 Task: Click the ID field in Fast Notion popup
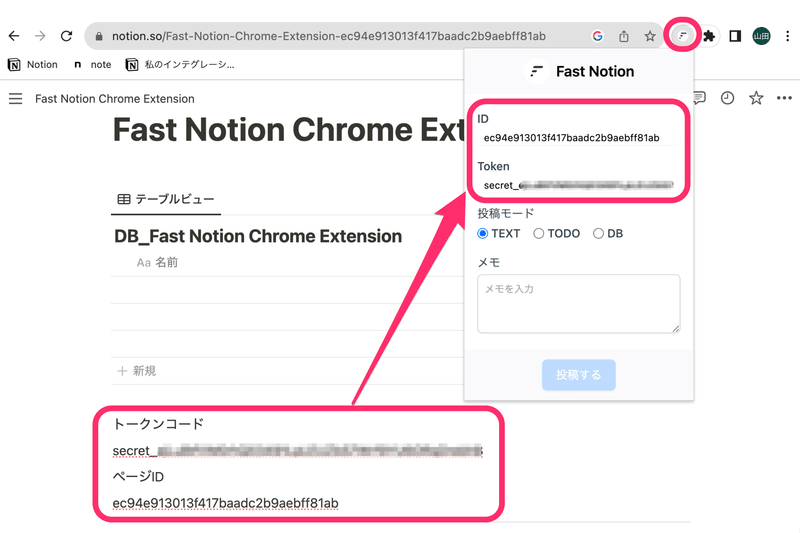coord(579,138)
